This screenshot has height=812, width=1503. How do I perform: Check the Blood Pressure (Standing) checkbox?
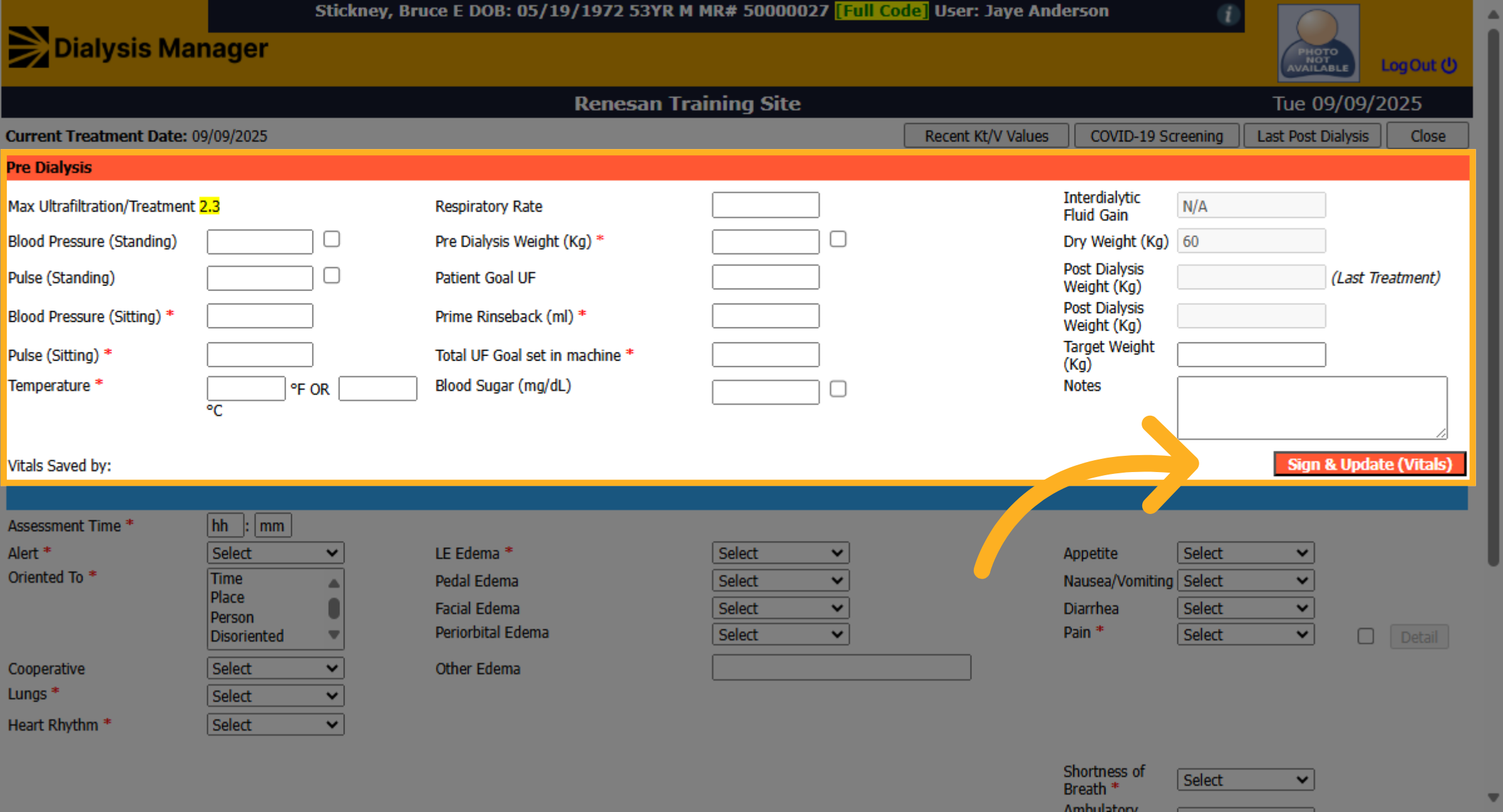(331, 239)
